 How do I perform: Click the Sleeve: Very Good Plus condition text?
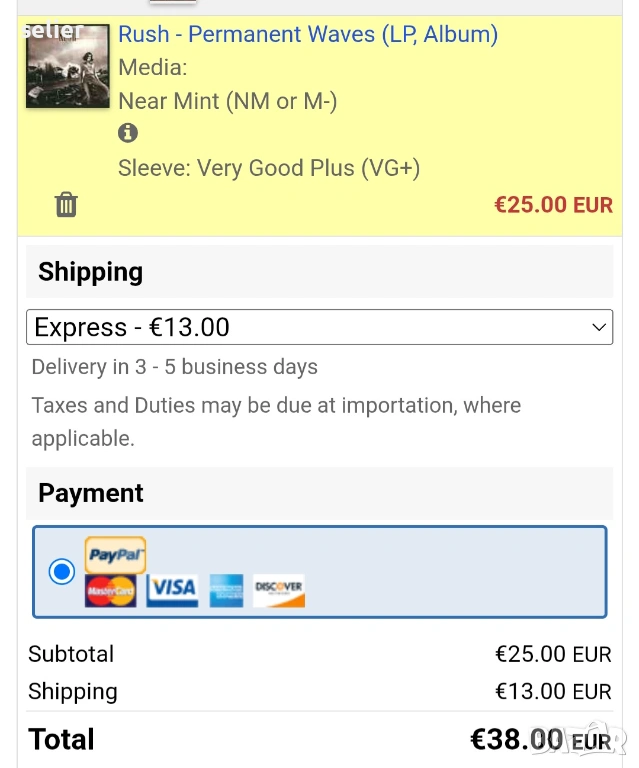[x=269, y=168]
